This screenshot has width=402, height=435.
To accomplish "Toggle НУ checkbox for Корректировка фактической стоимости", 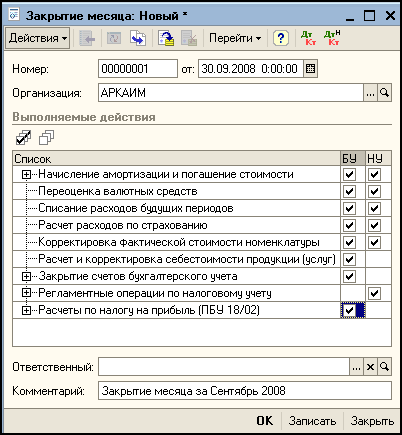I will [x=374, y=242].
